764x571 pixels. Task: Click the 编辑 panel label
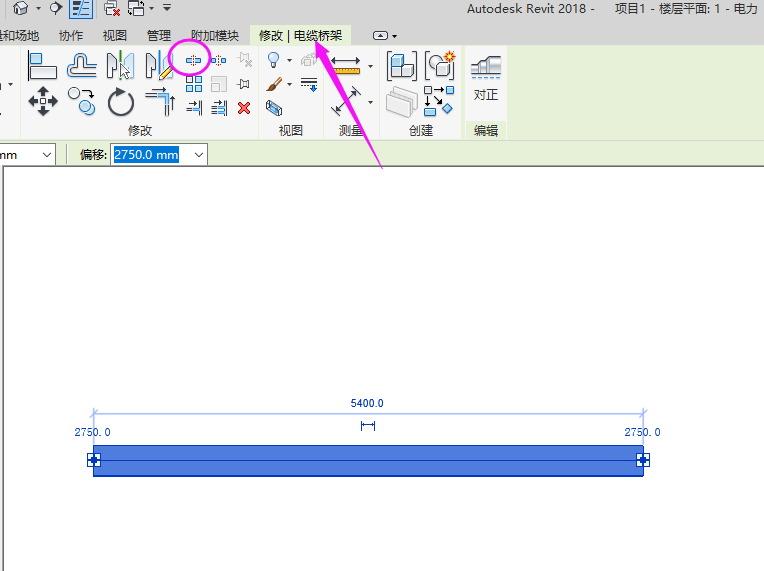[486, 131]
